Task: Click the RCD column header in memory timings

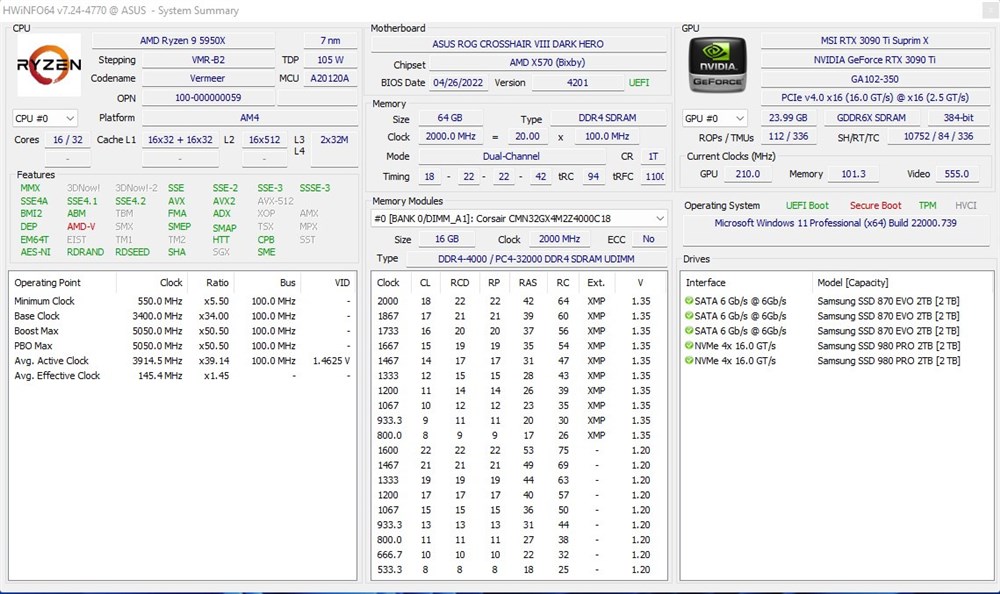Action: 459,283
